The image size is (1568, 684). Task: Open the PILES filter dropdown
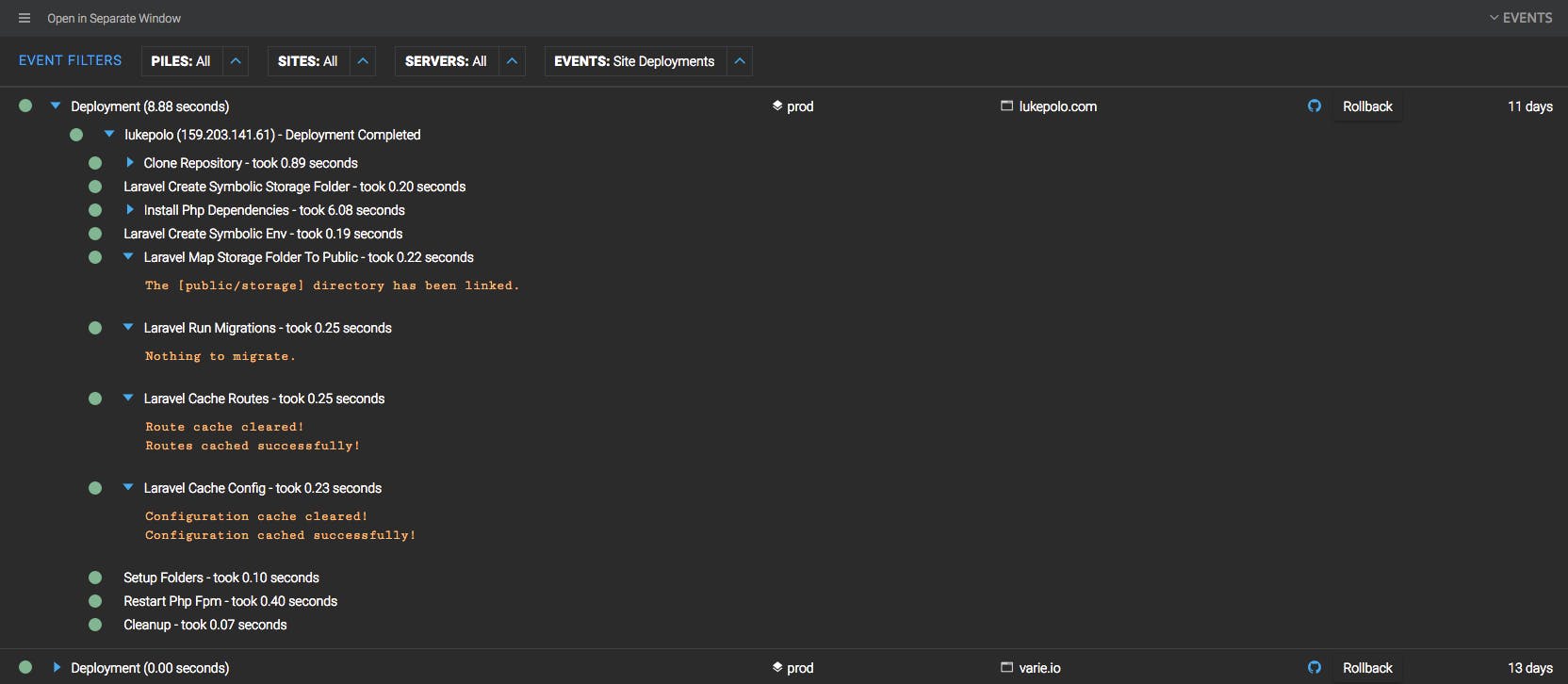point(236,61)
